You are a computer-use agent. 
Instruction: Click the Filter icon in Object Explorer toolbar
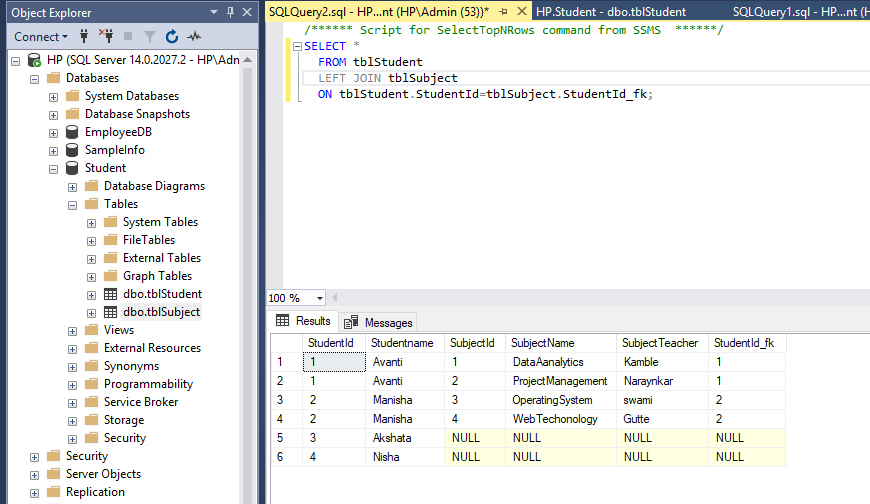pyautogui.click(x=150, y=37)
